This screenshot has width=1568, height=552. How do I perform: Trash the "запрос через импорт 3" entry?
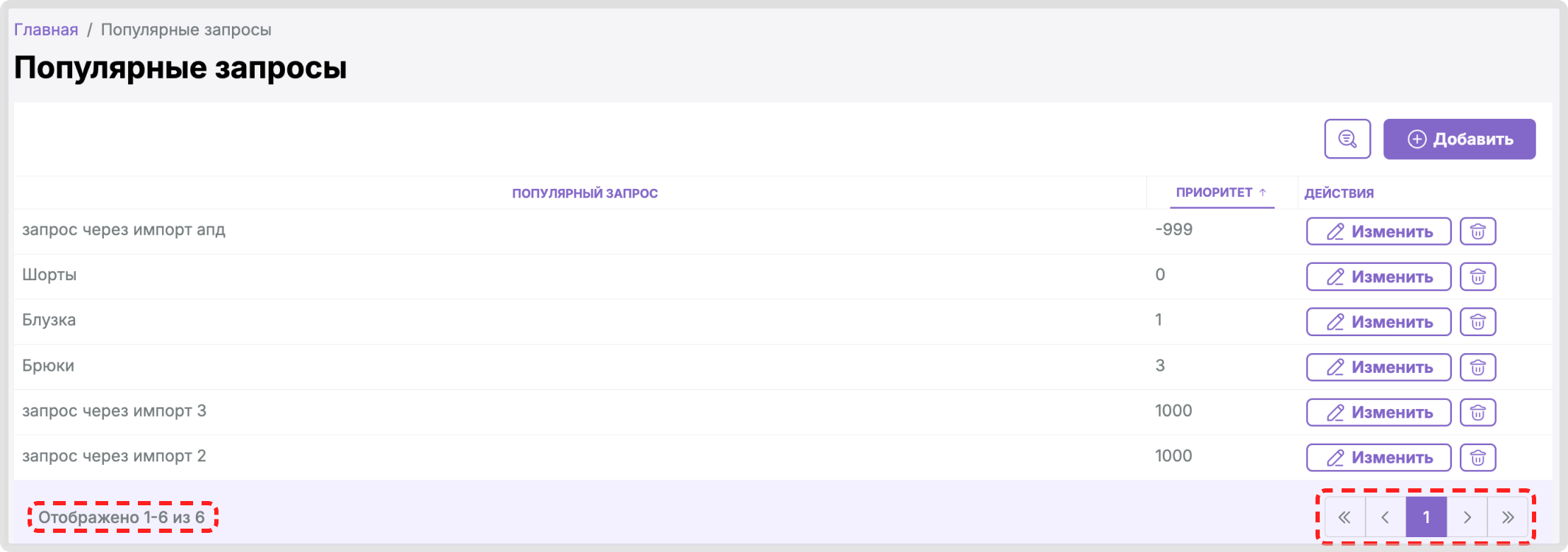tap(1477, 413)
